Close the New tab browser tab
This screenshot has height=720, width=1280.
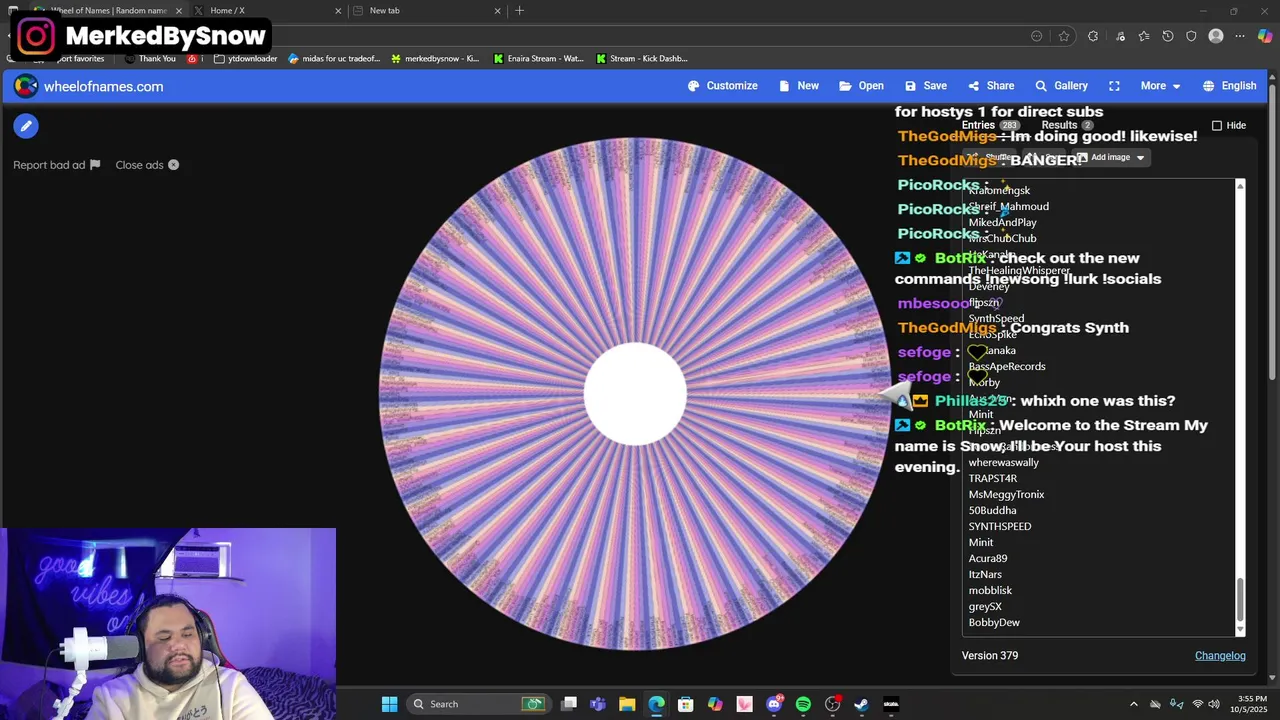coord(497,11)
